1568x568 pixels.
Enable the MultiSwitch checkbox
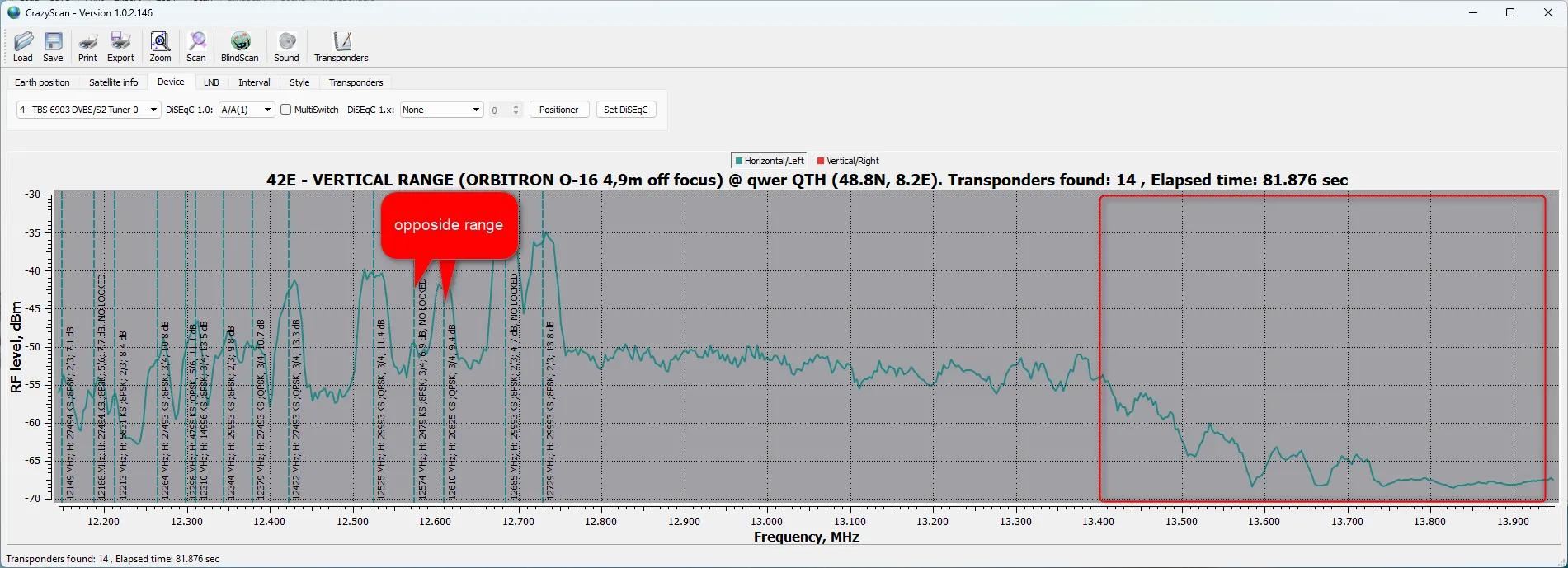[x=286, y=110]
